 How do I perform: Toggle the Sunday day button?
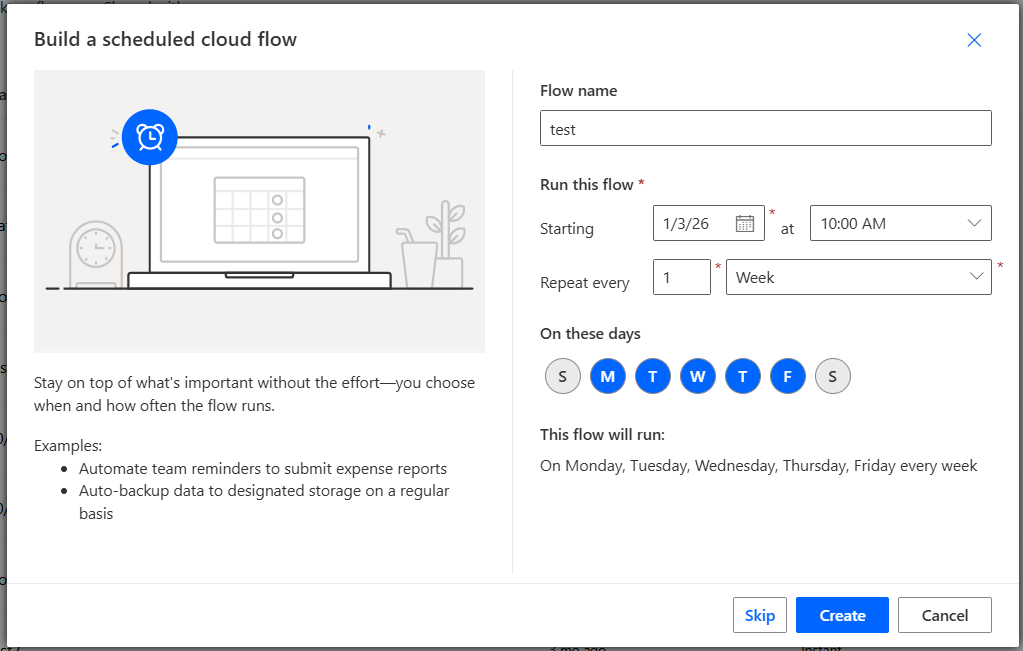pyautogui.click(x=562, y=376)
